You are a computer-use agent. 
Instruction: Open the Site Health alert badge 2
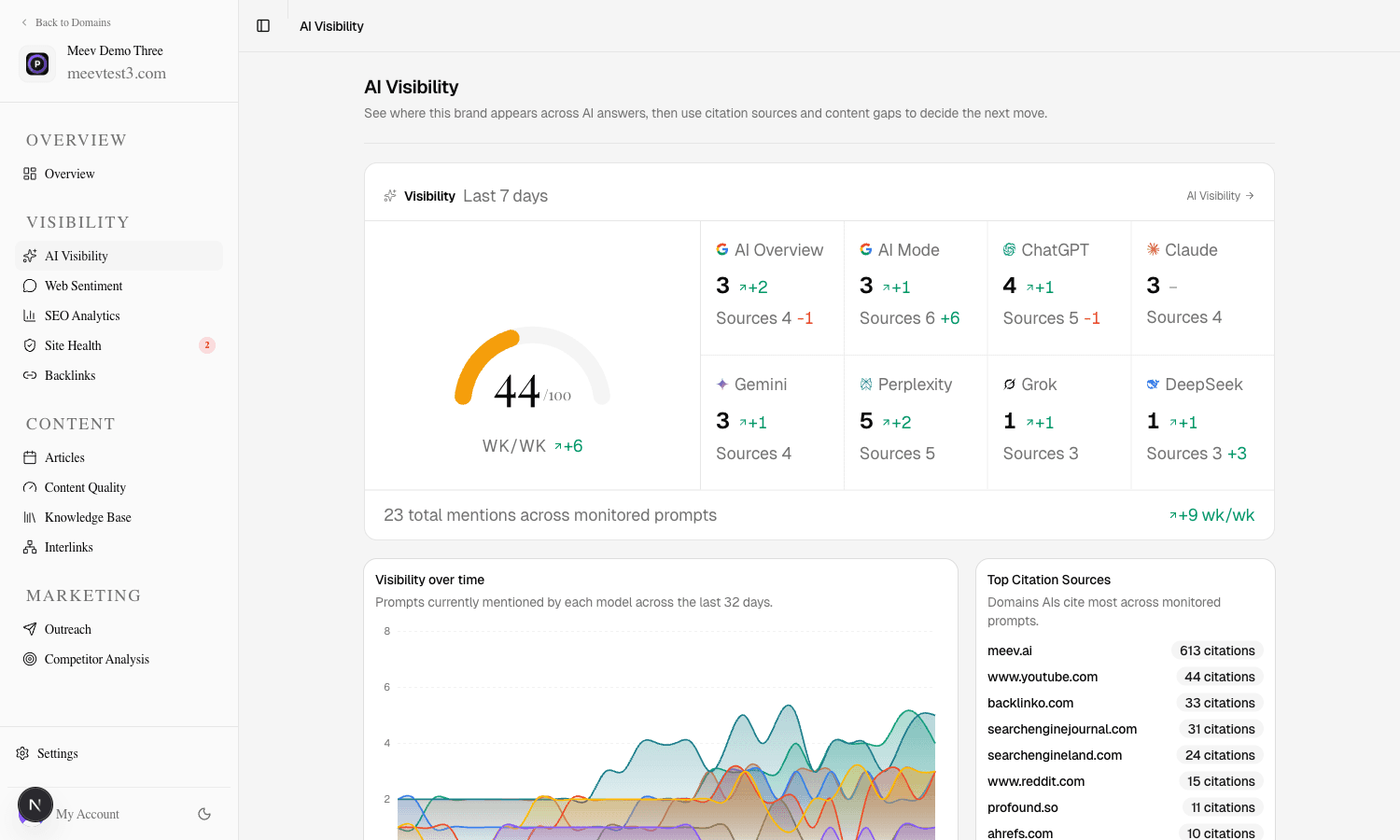207,345
